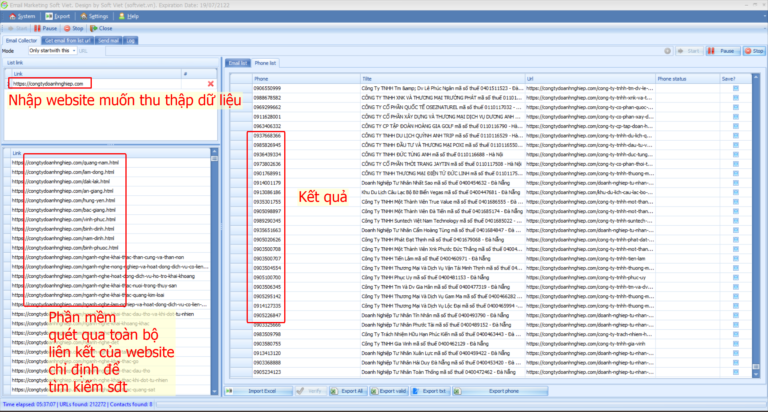Click the greyed Start button right of URL bar

coord(689,51)
